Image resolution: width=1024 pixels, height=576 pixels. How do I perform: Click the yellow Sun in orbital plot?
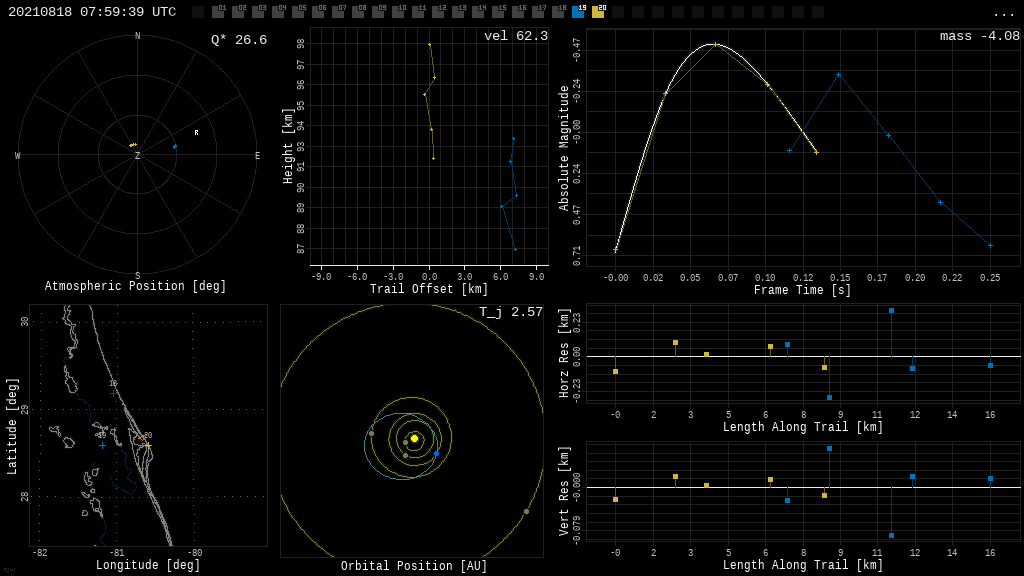click(414, 438)
